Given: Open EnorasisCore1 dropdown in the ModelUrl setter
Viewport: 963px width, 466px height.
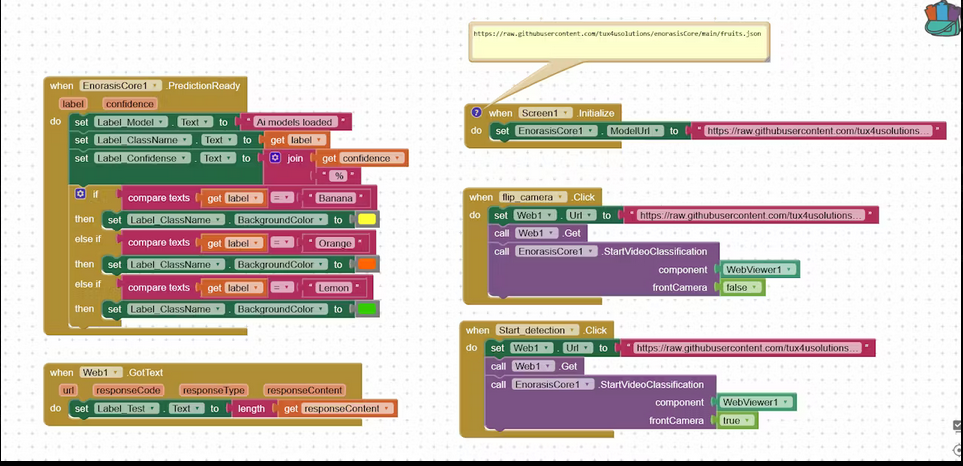Looking at the screenshot, I should point(556,131).
